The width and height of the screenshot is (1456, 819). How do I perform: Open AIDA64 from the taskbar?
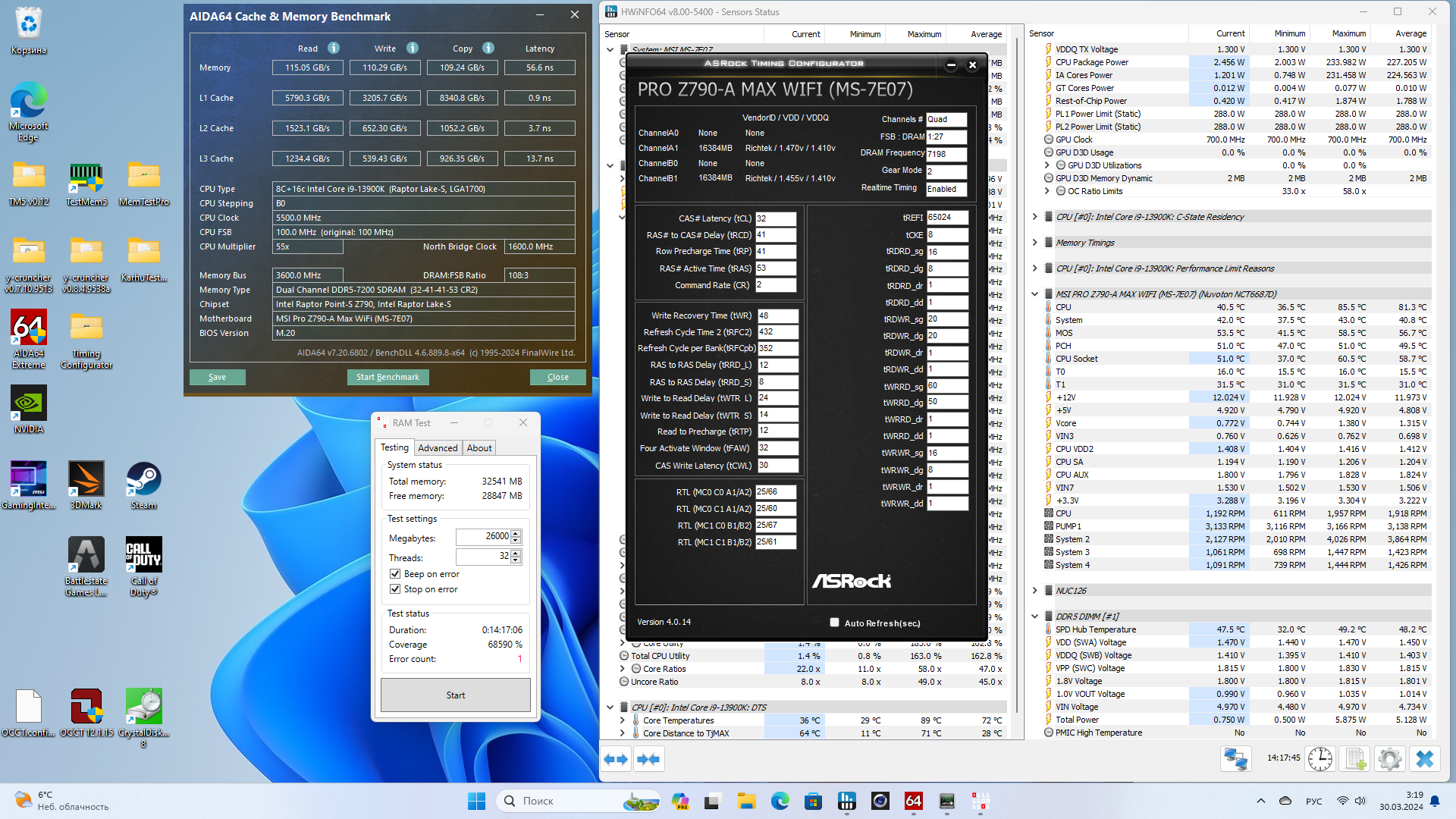pyautogui.click(x=913, y=801)
